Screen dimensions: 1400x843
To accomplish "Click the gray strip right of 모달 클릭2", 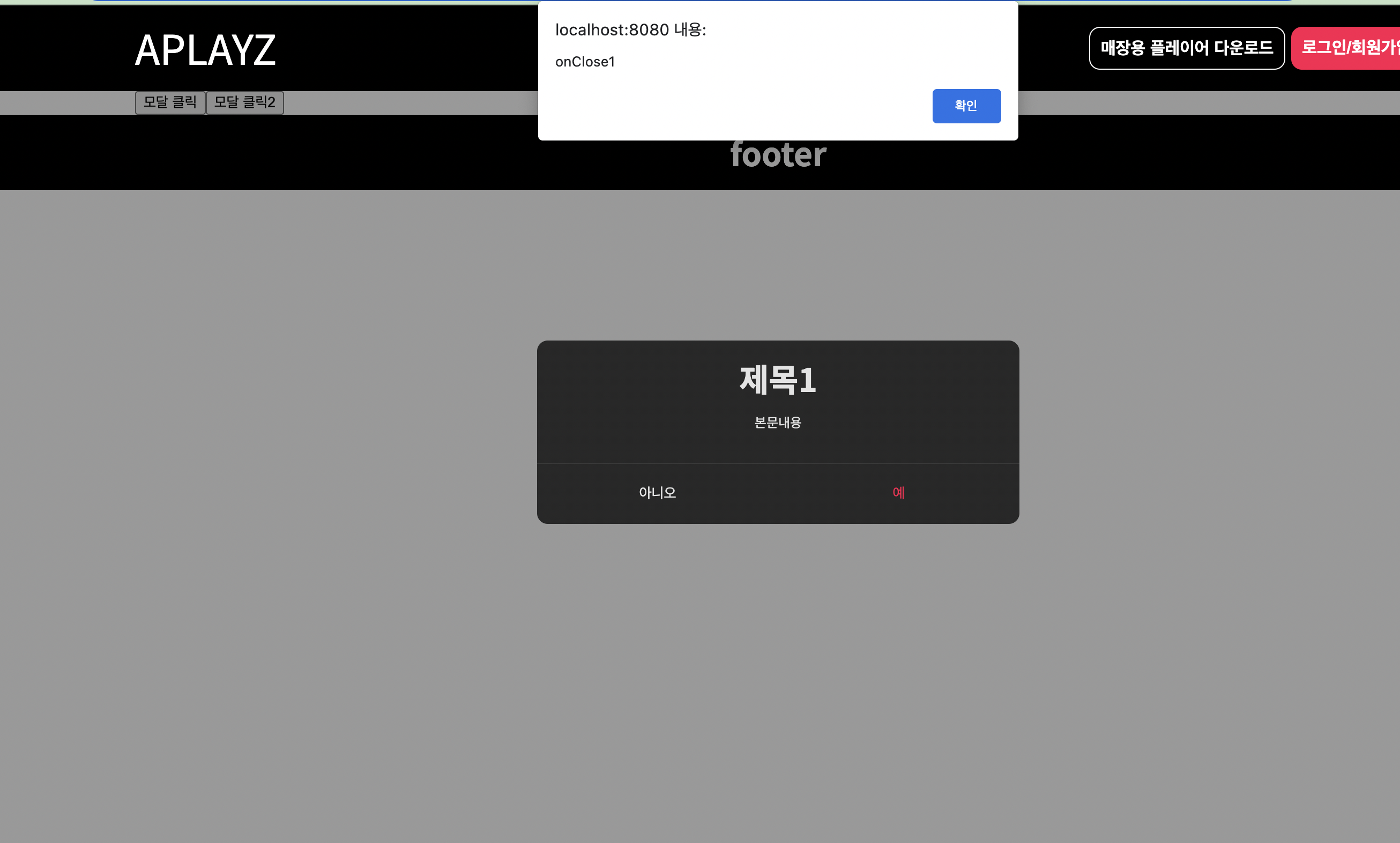I will point(409,103).
